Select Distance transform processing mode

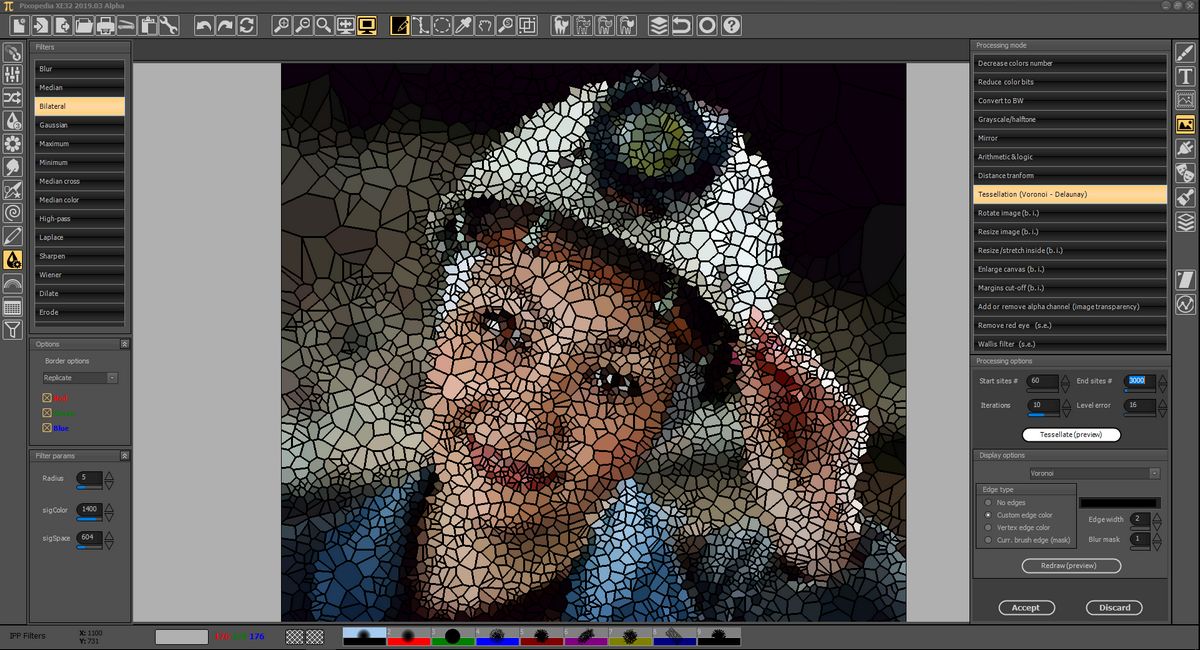(1070, 176)
